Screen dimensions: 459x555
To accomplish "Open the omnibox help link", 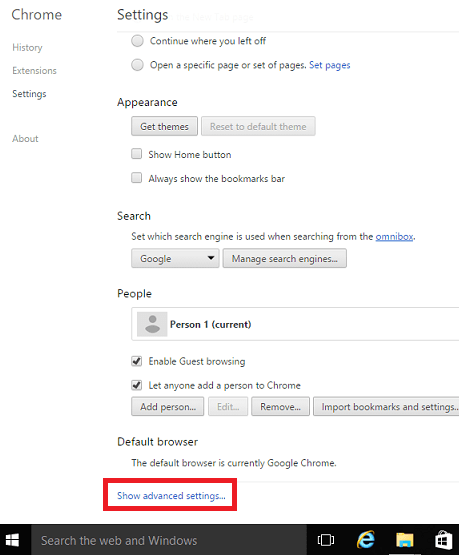I will 394,236.
